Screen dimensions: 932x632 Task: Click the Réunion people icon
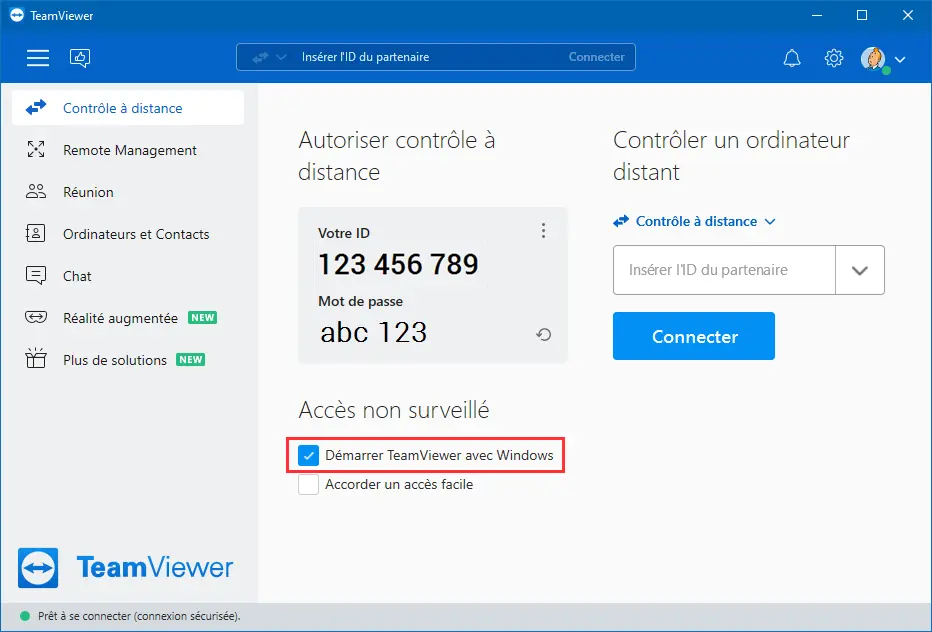[x=36, y=191]
